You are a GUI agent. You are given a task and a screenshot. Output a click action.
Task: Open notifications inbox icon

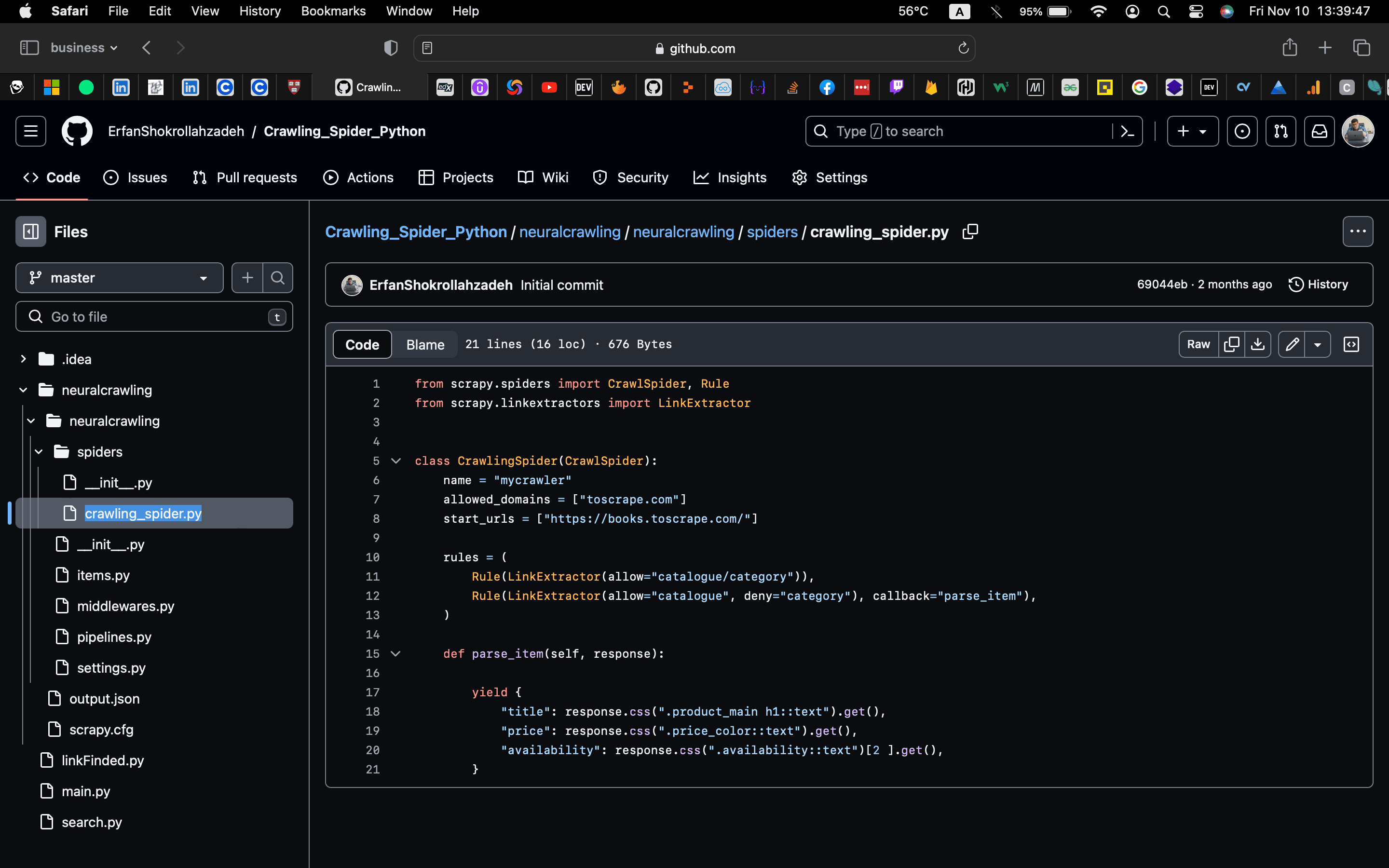(x=1319, y=132)
